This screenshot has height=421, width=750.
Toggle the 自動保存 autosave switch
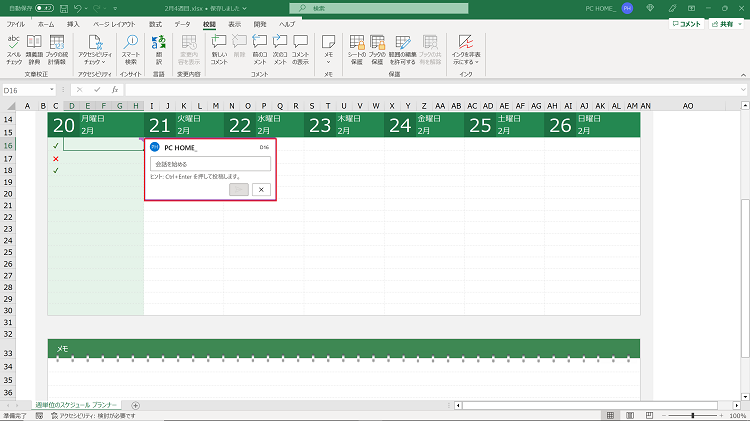coord(44,7)
